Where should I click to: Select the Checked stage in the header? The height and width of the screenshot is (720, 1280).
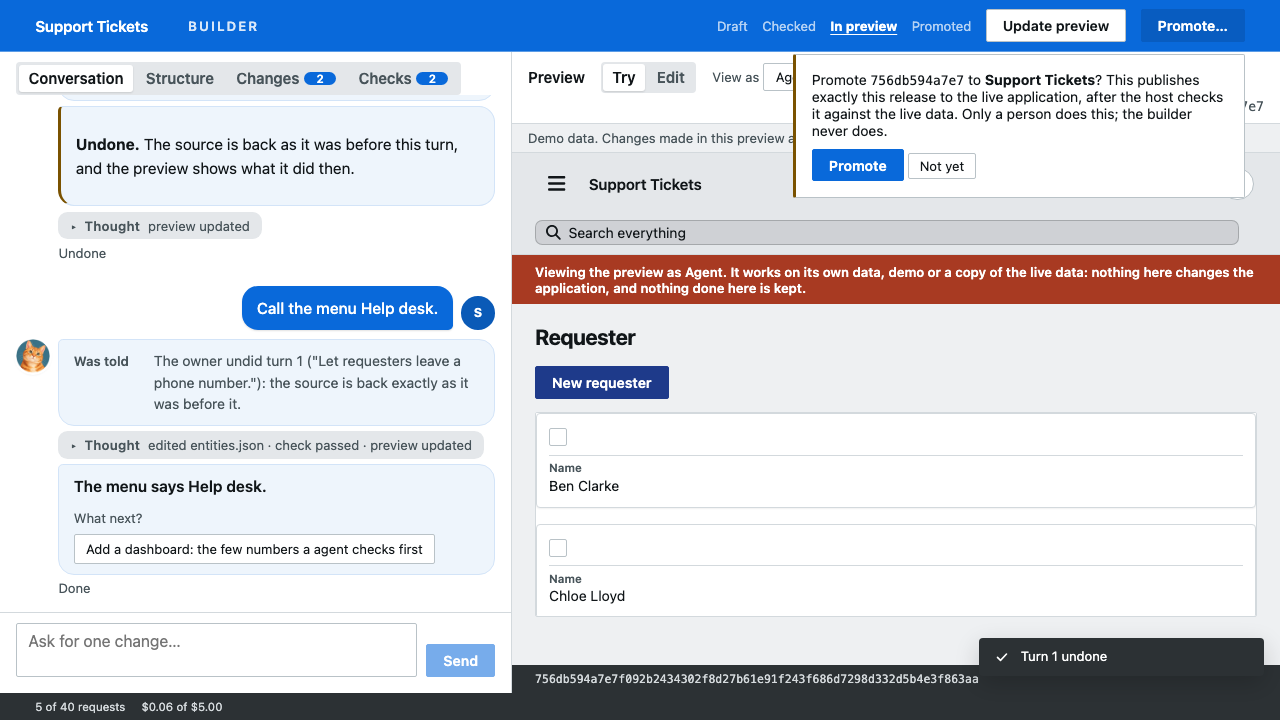(x=789, y=27)
